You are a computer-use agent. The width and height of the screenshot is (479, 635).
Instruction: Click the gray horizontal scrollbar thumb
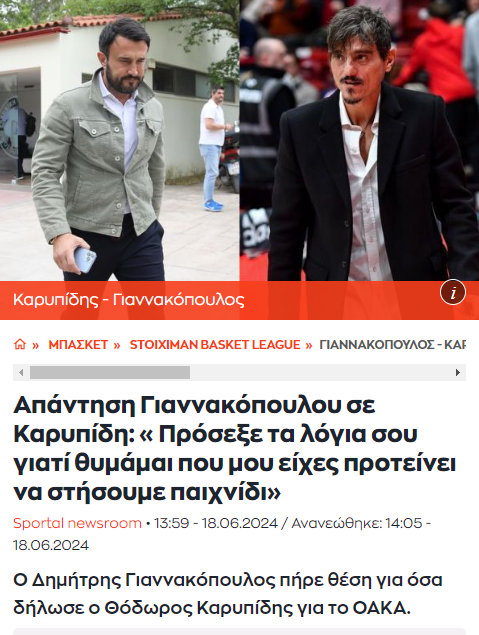tap(110, 373)
